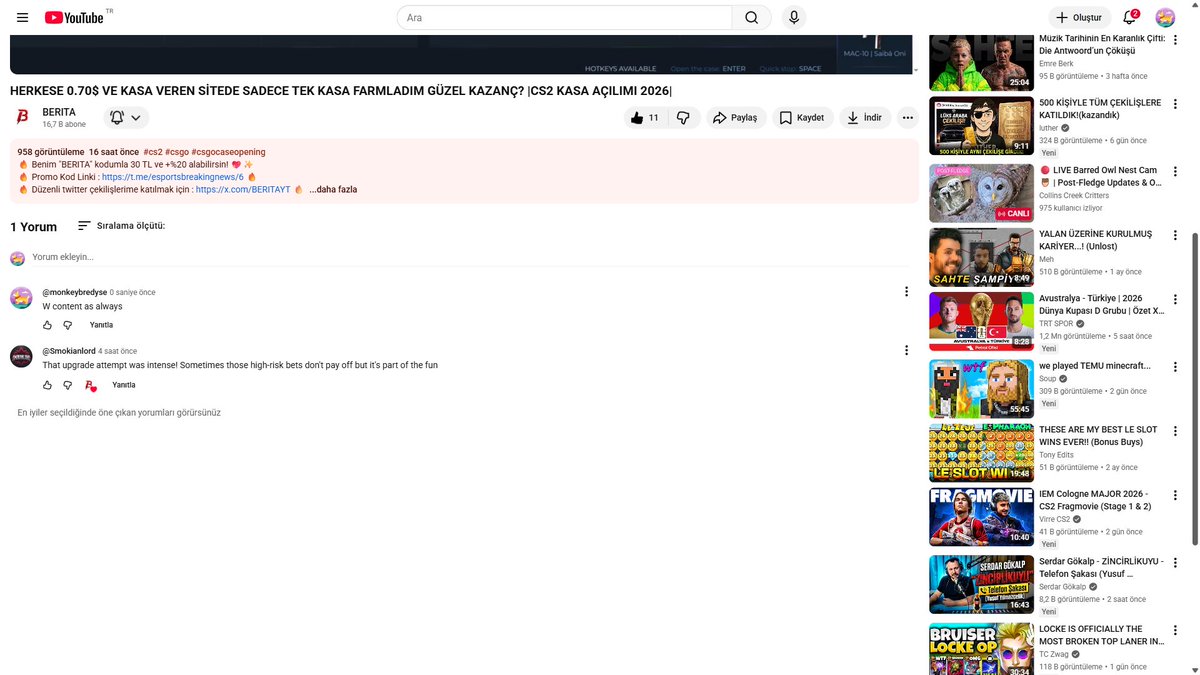Open menu for Die Antwoord video
1200x675 pixels.
click(1174, 40)
